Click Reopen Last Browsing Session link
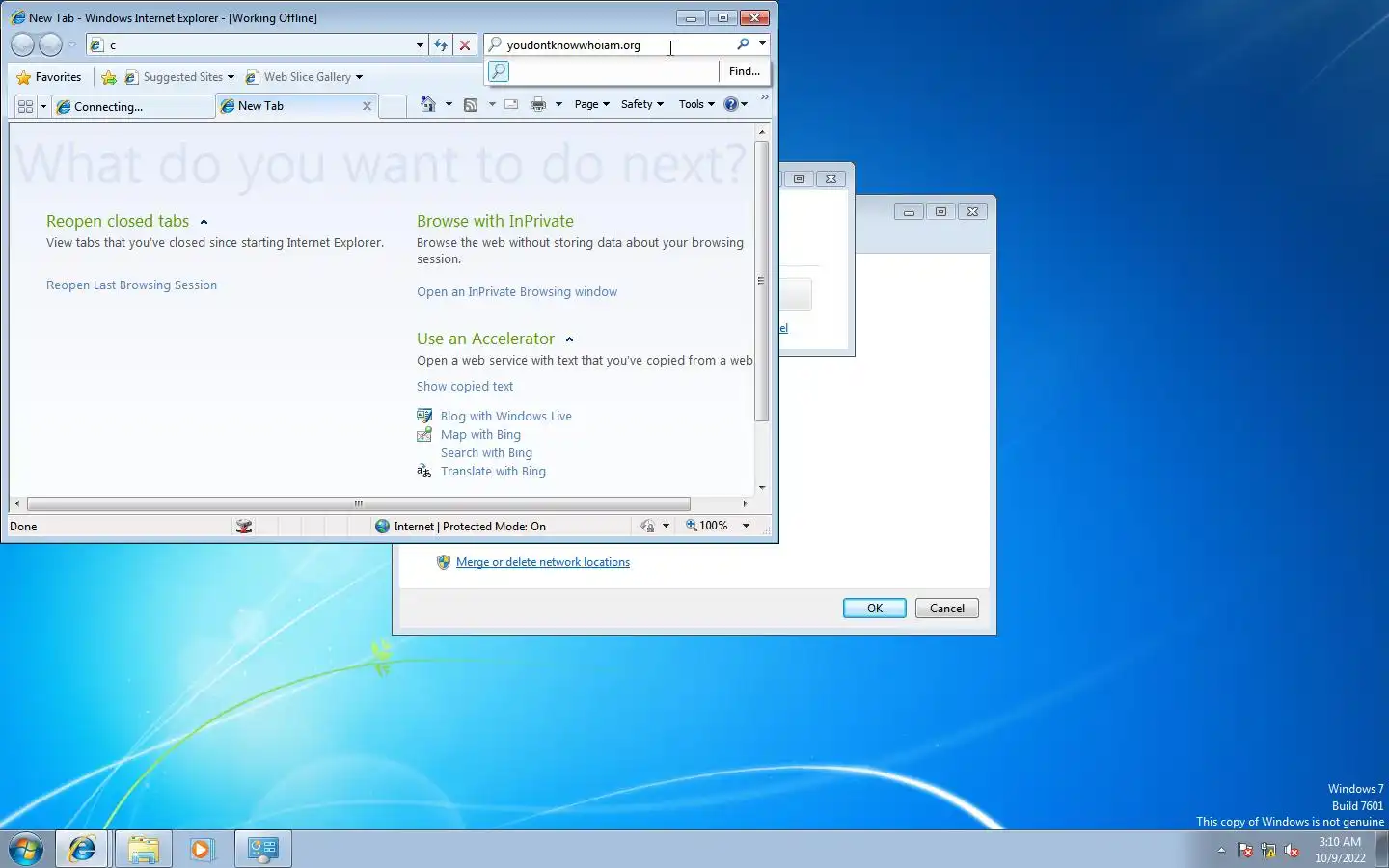Image resolution: width=1389 pixels, height=868 pixels. 131,285
